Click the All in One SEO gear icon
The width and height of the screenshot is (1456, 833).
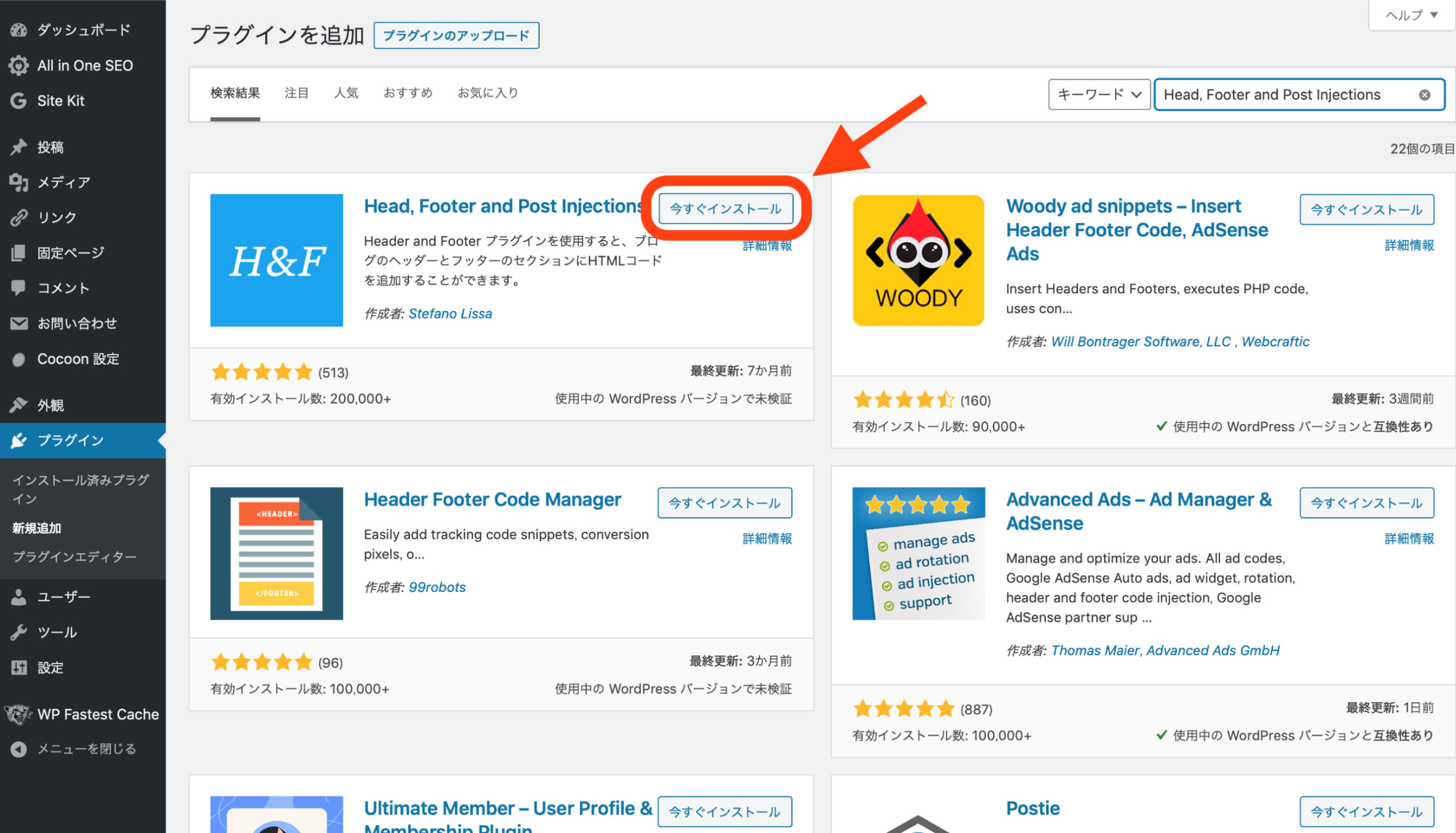coord(18,65)
